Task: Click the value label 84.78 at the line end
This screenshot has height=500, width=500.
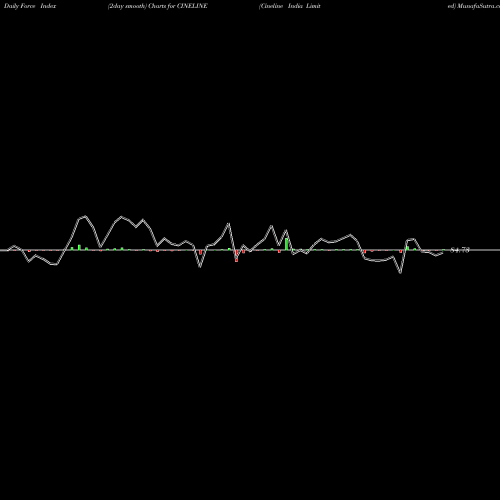Action: (460, 250)
